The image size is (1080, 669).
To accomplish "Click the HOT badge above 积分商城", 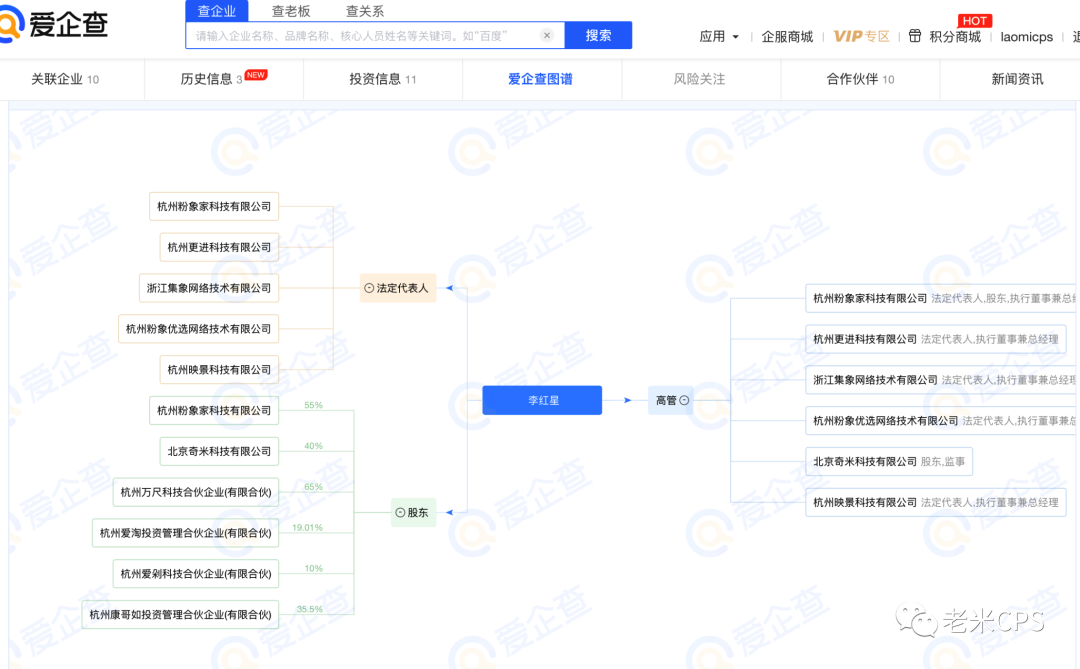I will [975, 21].
